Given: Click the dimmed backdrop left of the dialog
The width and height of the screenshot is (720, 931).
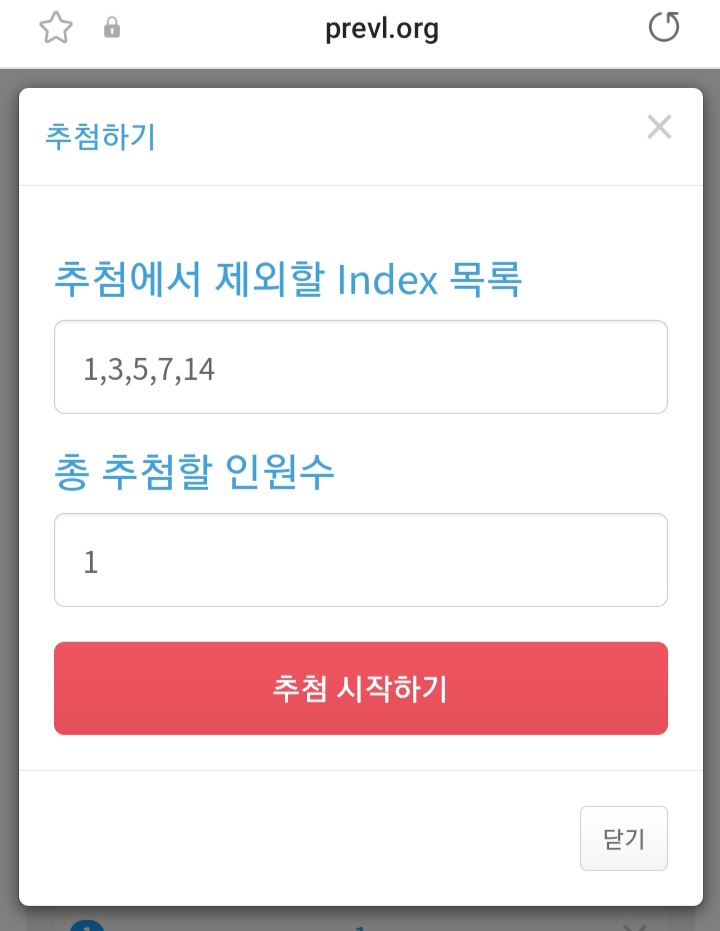Looking at the screenshot, I should click(x=9, y=475).
